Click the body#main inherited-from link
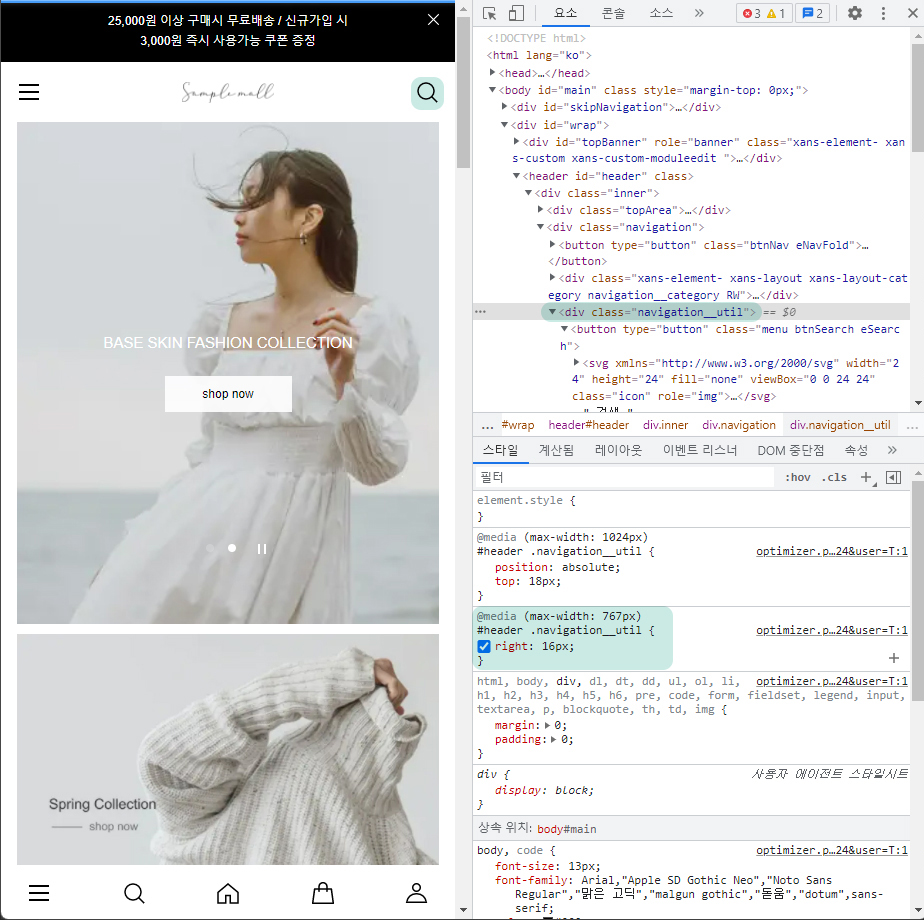The height and width of the screenshot is (920, 924). point(566,829)
